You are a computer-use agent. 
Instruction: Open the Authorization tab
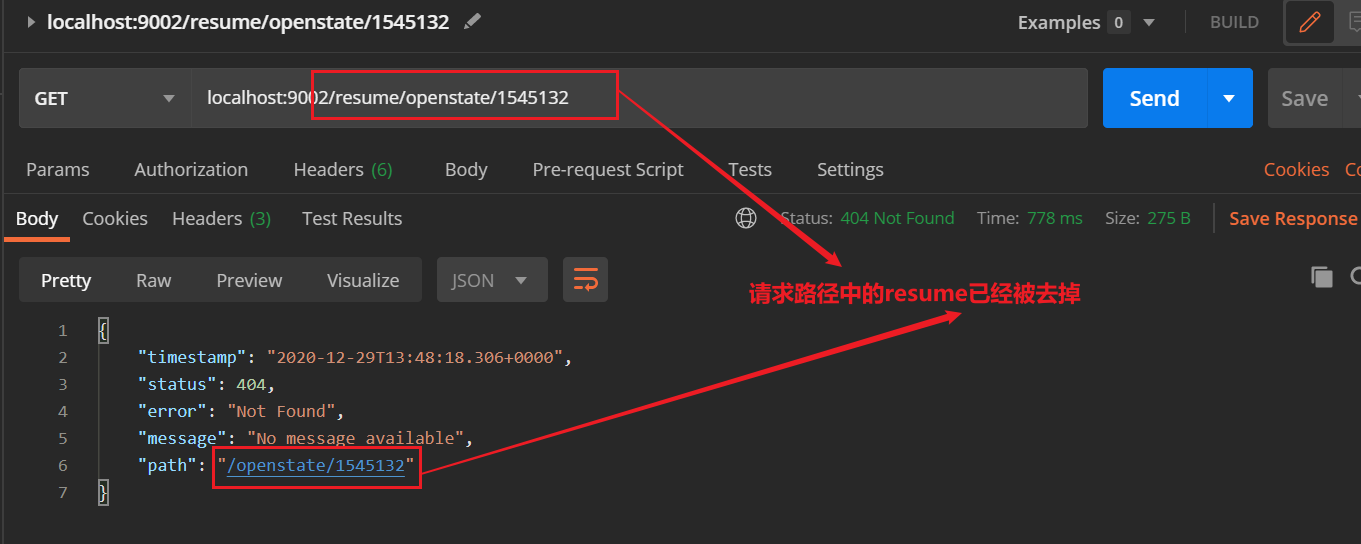(191, 169)
